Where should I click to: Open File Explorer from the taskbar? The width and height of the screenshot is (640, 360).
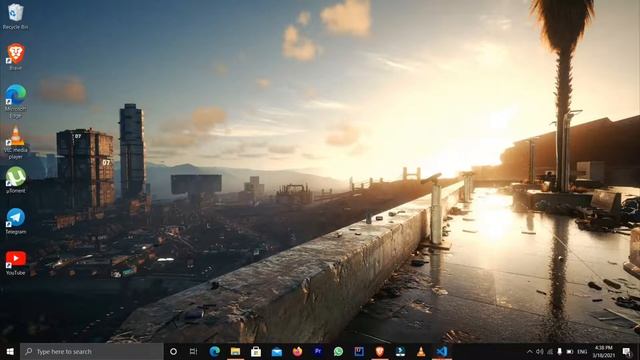pyautogui.click(x=236, y=351)
